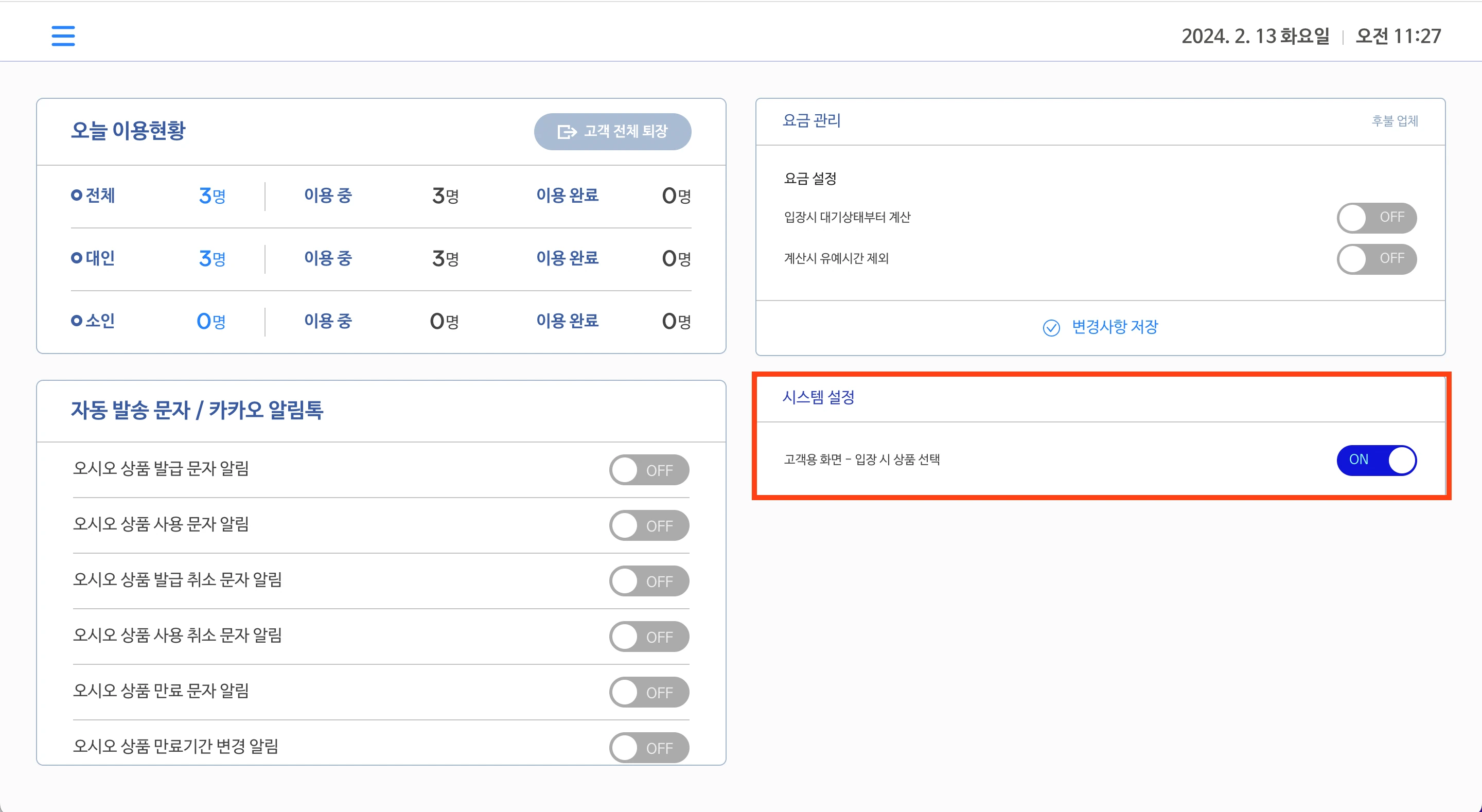This screenshot has height=812, width=1482.
Task: Enable 오시오 상품 만료 문자 알림 switch
Action: [x=649, y=692]
